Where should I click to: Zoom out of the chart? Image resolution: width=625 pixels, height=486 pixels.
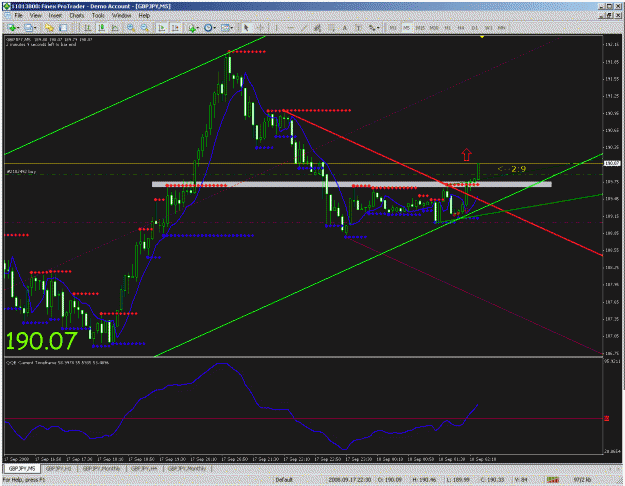(145, 28)
